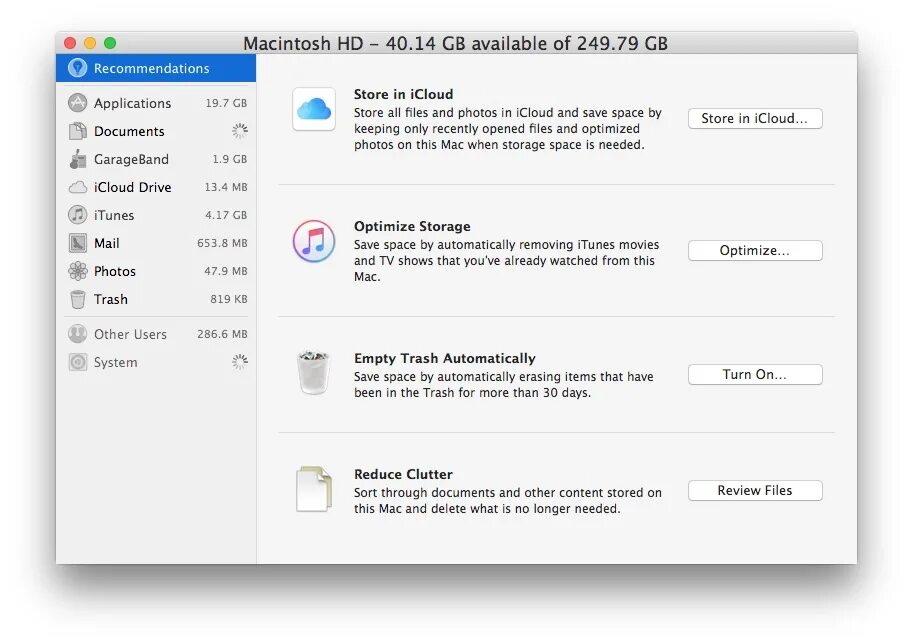The width and height of the screenshot is (913, 644).
Task: Click the iCloud Drive cloud icon
Action: point(77,187)
